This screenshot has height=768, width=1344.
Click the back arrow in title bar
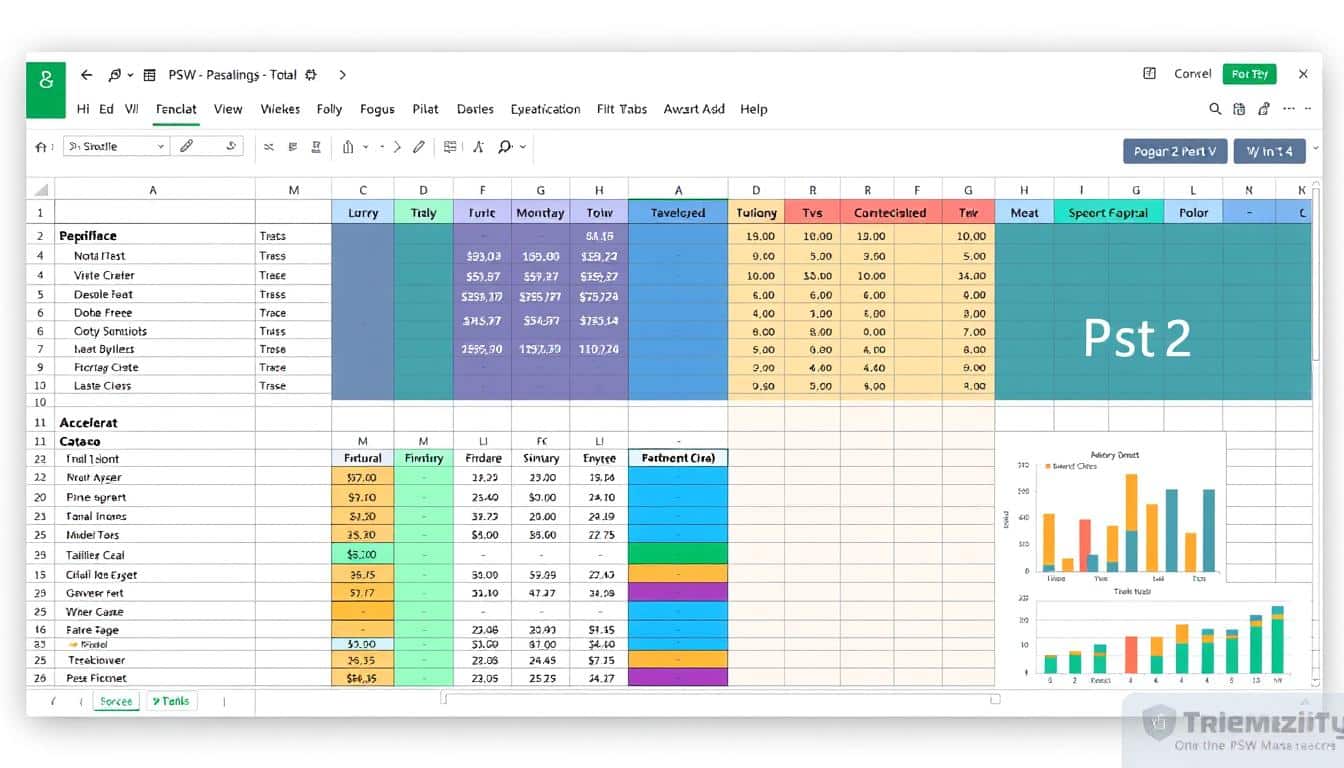[86, 75]
